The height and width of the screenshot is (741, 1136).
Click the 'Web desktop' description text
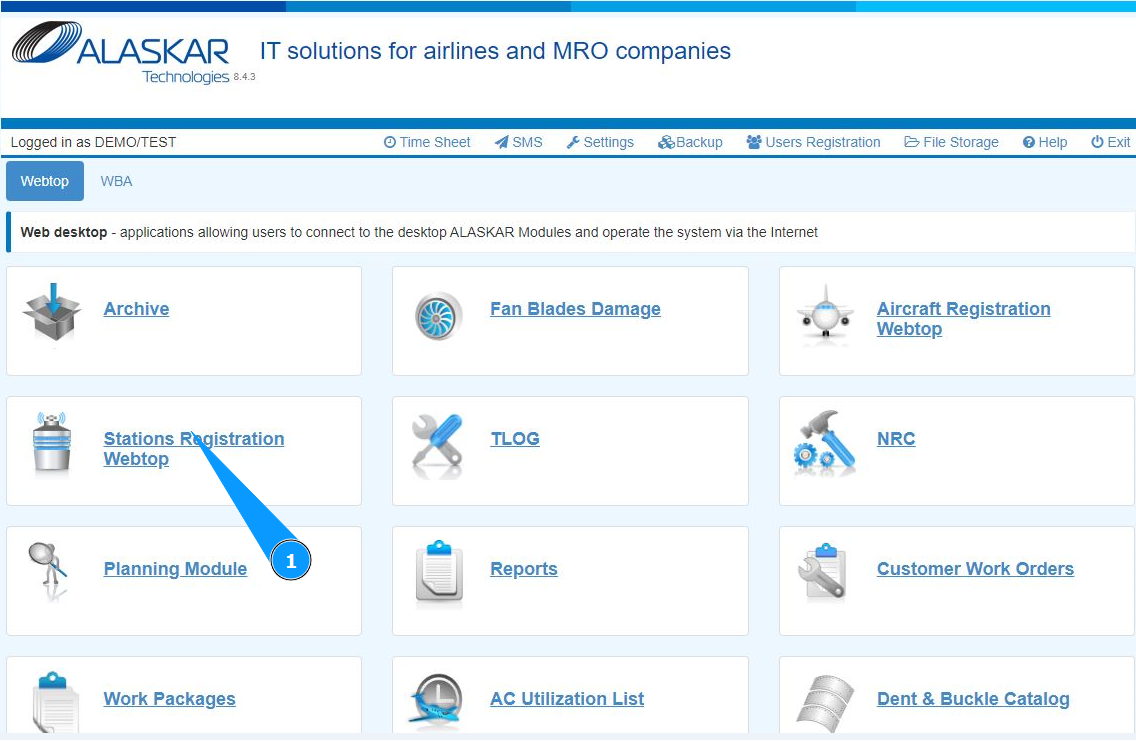pos(419,232)
